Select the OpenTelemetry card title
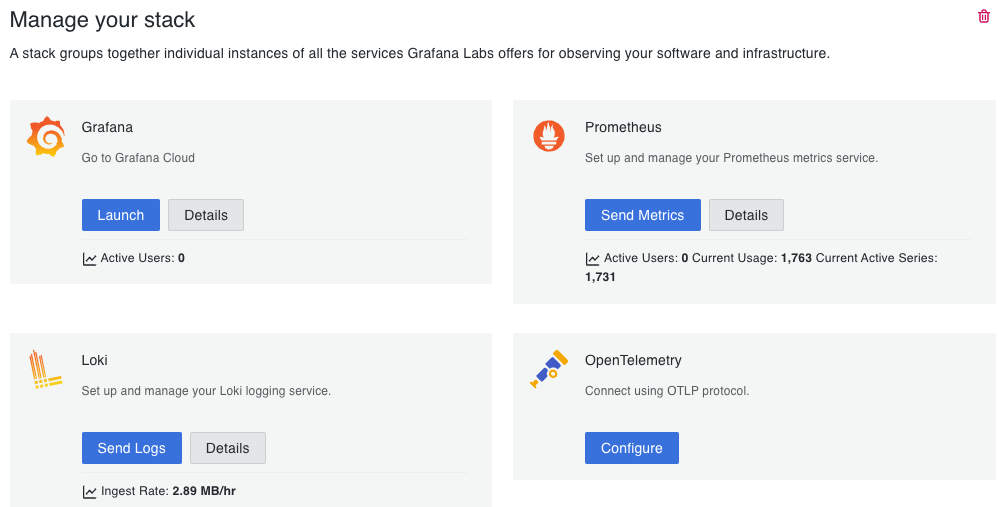 coord(633,360)
